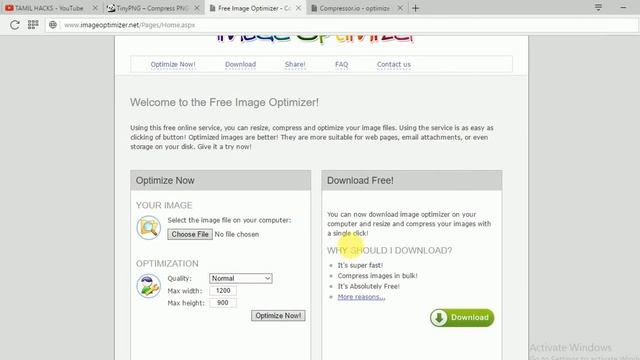This screenshot has width=640, height=360.
Task: Click the 'It's Absolutely Free!' bullet
Action: pyautogui.click(x=369, y=287)
